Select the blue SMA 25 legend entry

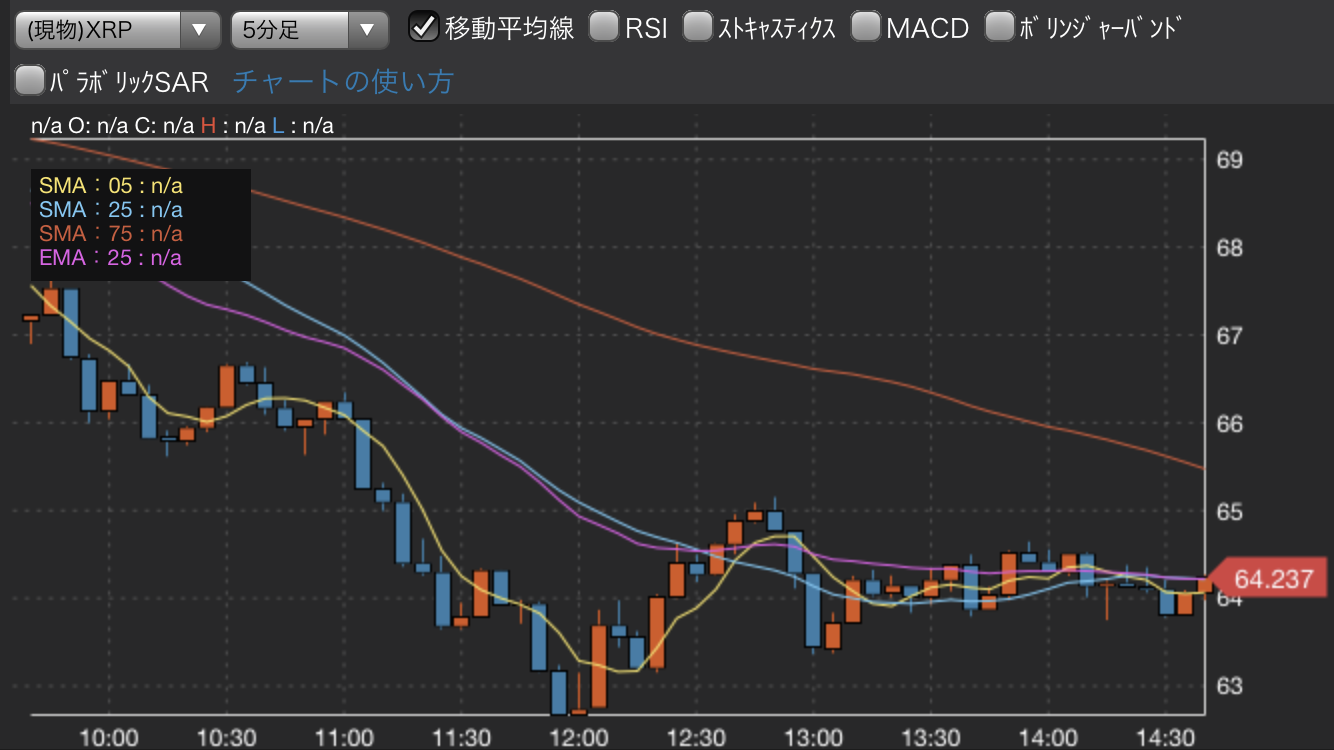coord(111,210)
